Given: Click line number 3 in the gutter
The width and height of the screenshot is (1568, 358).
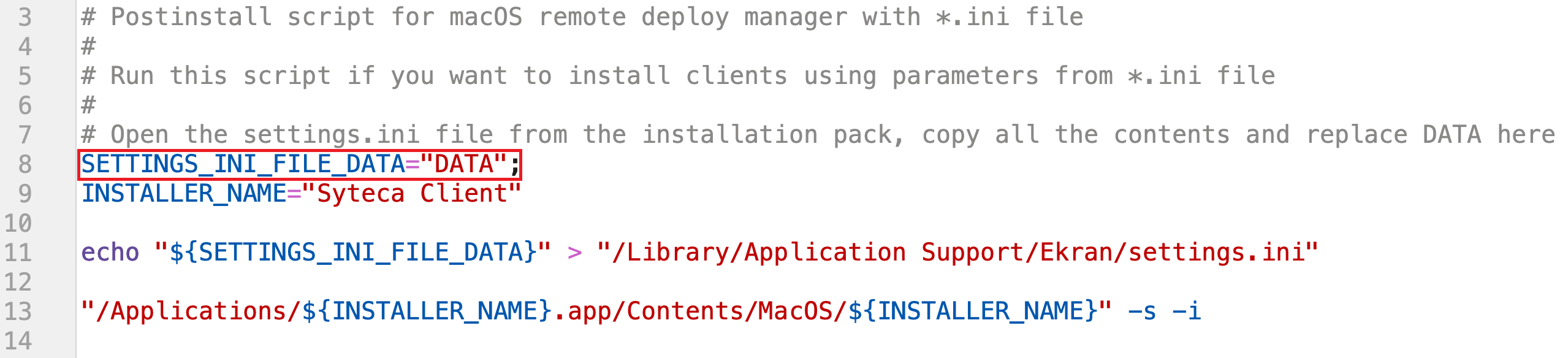Looking at the screenshot, I should (25, 17).
